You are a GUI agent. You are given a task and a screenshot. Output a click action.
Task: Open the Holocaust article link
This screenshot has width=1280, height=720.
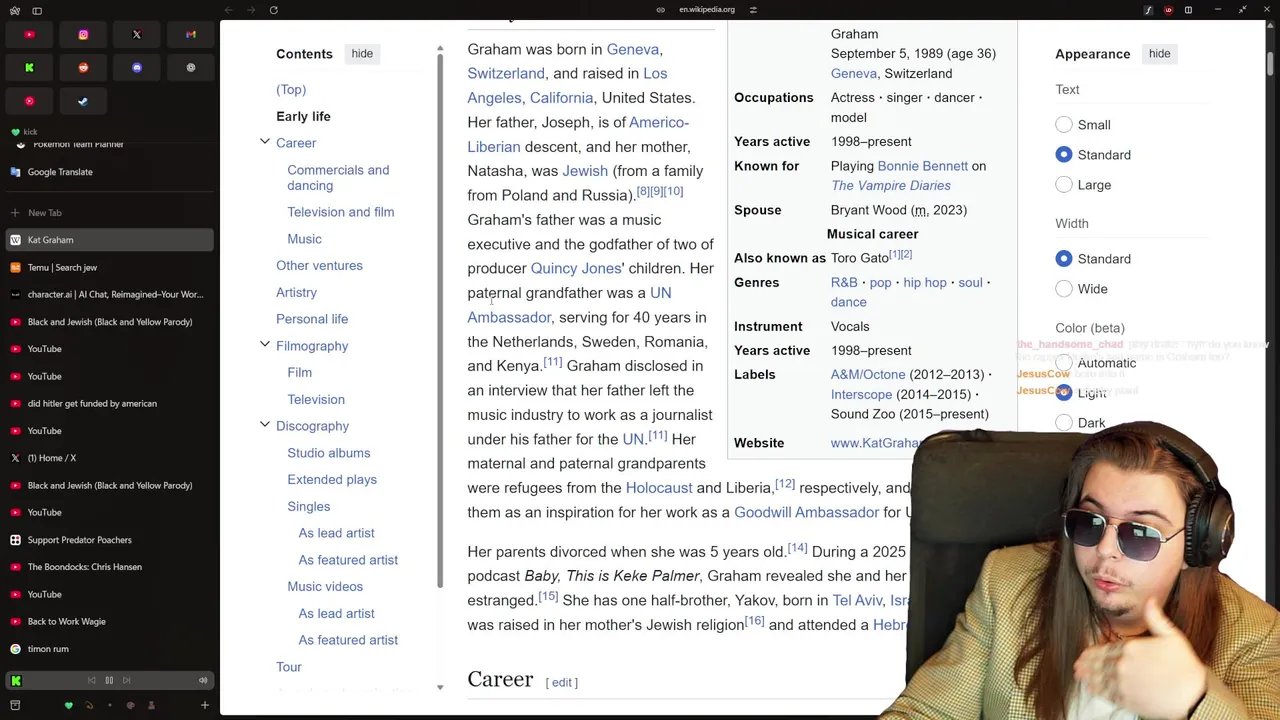658,488
